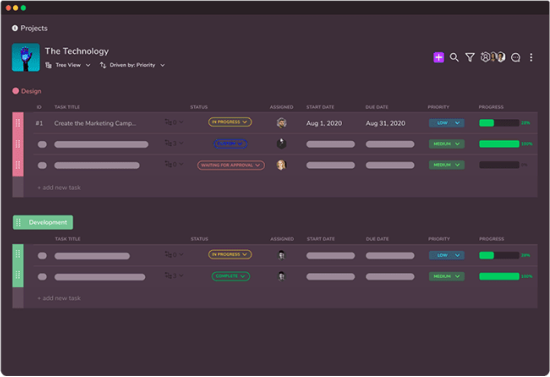
Task: Click the progress bar of task #1
Action: 499,123
